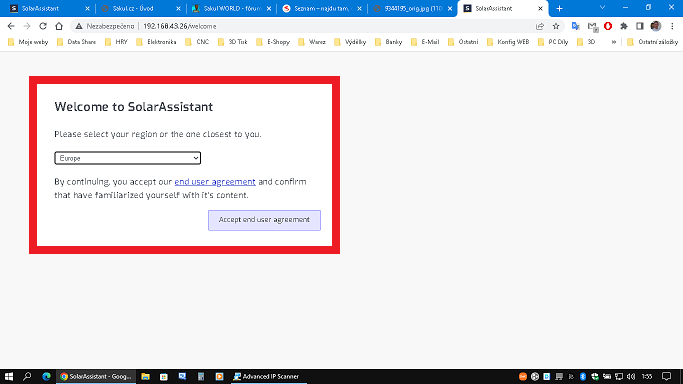Open the Chrome profile avatar
This screenshot has height=384, width=683.
656,26
